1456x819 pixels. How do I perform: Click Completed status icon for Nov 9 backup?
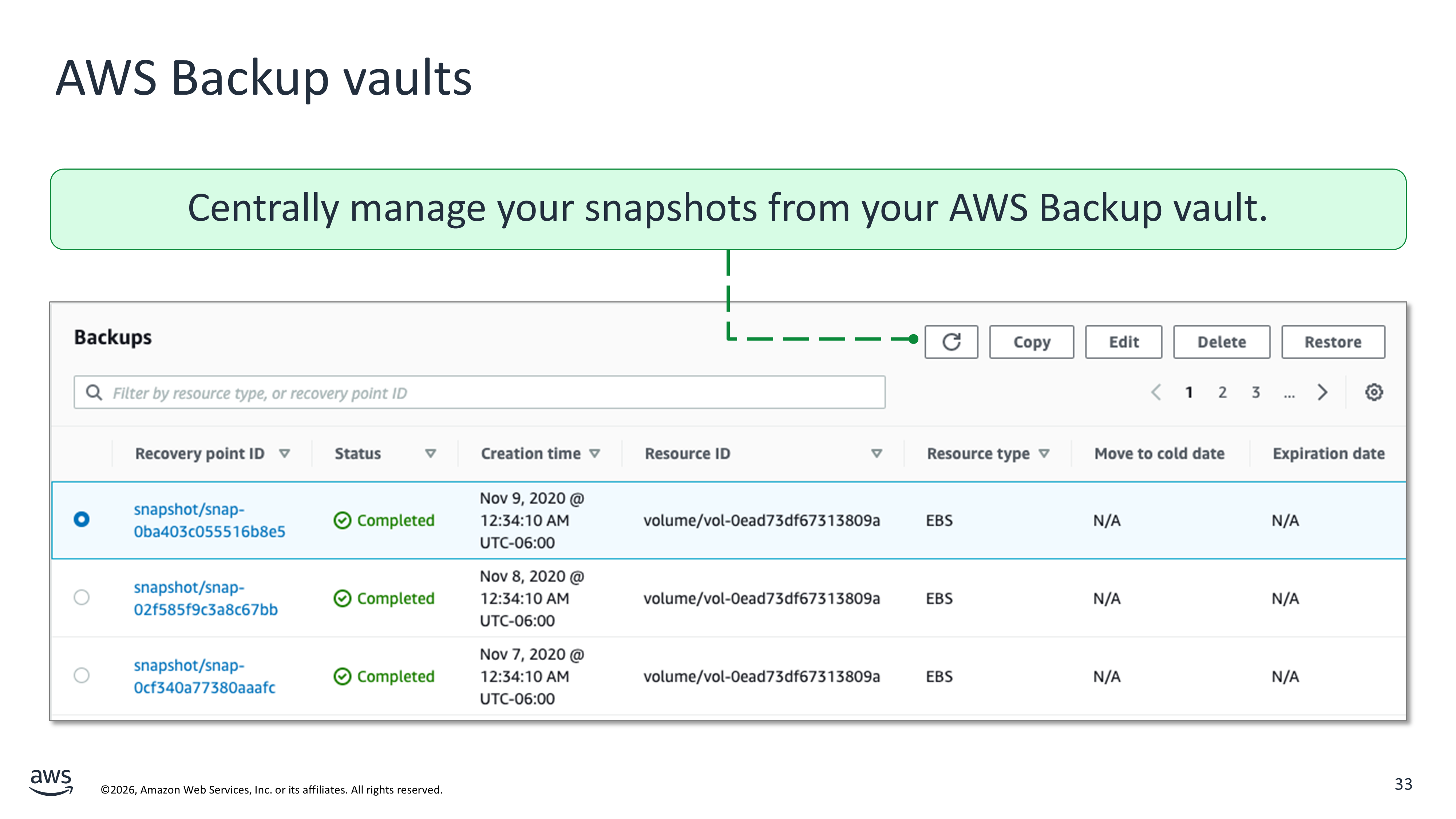342,520
